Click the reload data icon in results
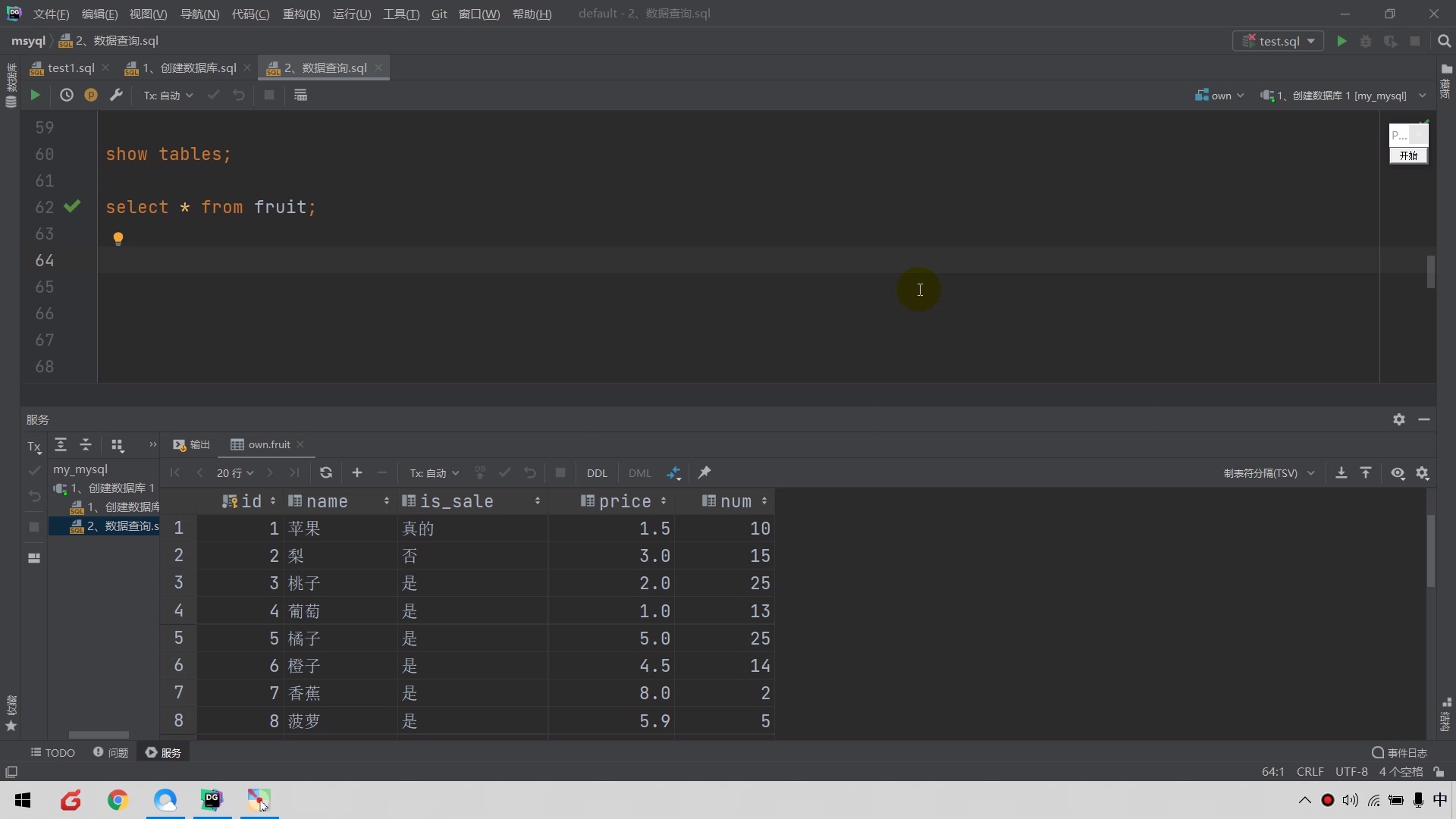The width and height of the screenshot is (1456, 819). point(326,473)
